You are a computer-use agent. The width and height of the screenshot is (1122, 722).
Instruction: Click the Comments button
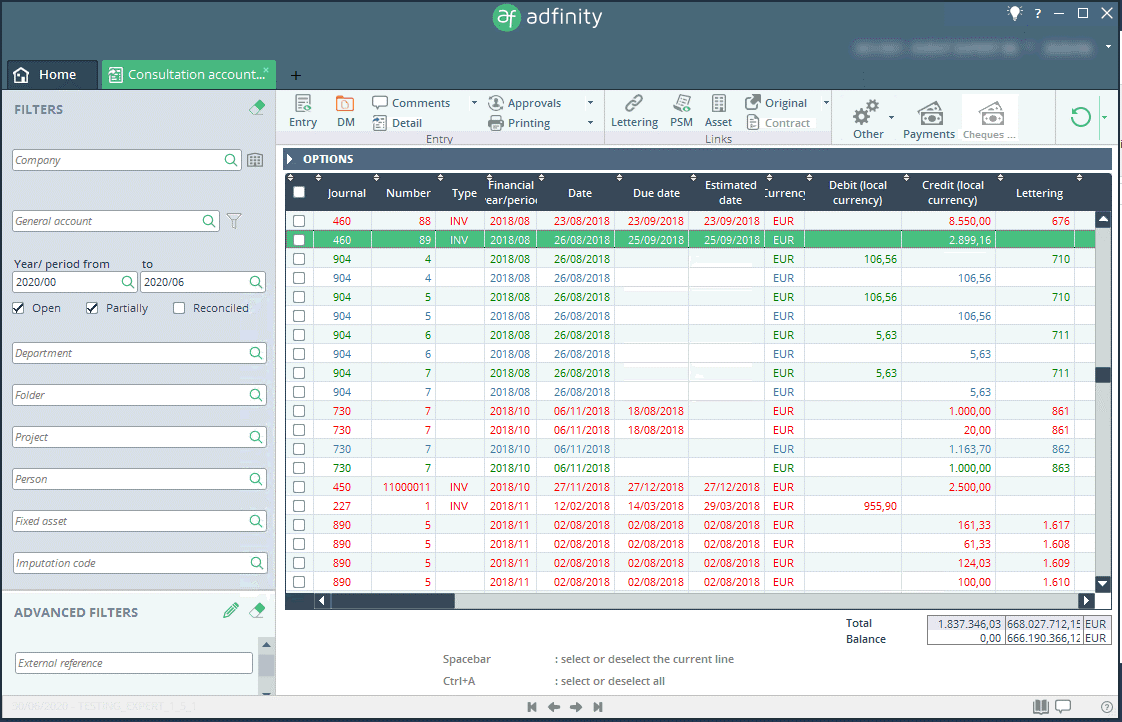[411, 103]
